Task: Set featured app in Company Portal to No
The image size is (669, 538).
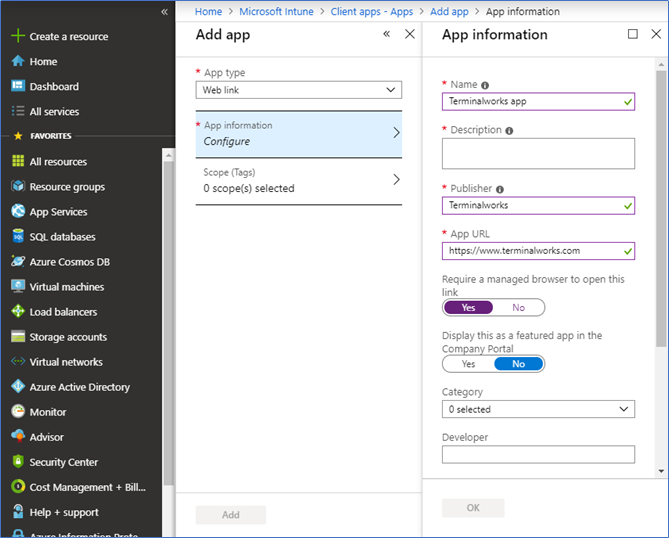Action: point(518,364)
